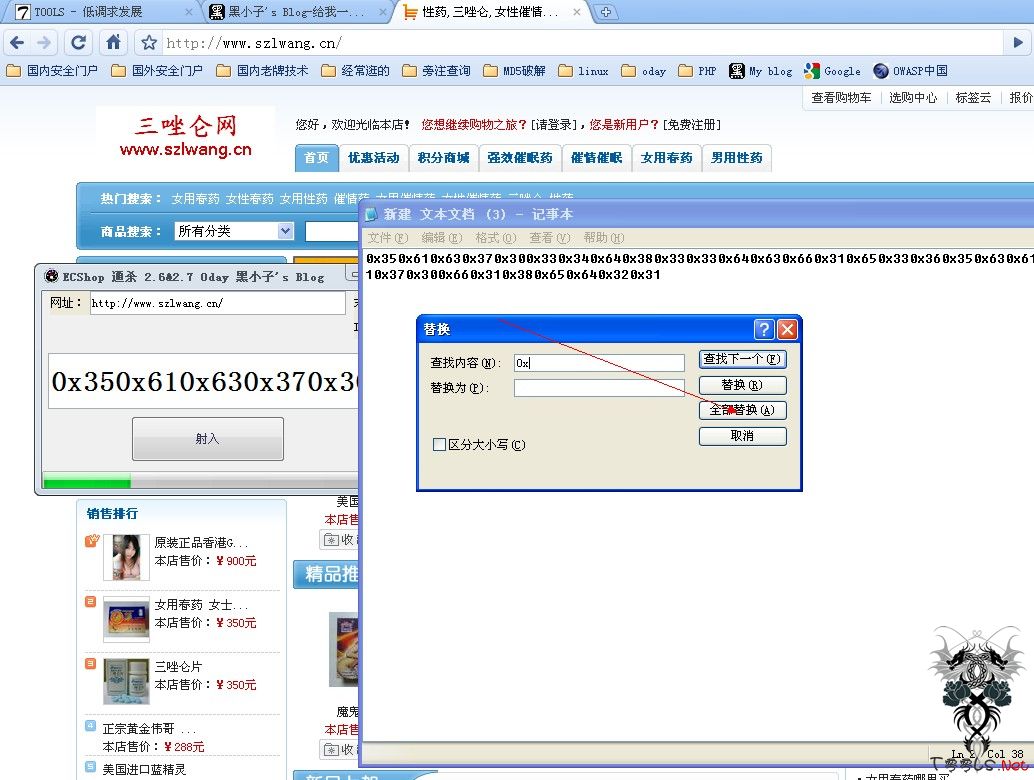Reload the page with refresh icon

pos(78,43)
